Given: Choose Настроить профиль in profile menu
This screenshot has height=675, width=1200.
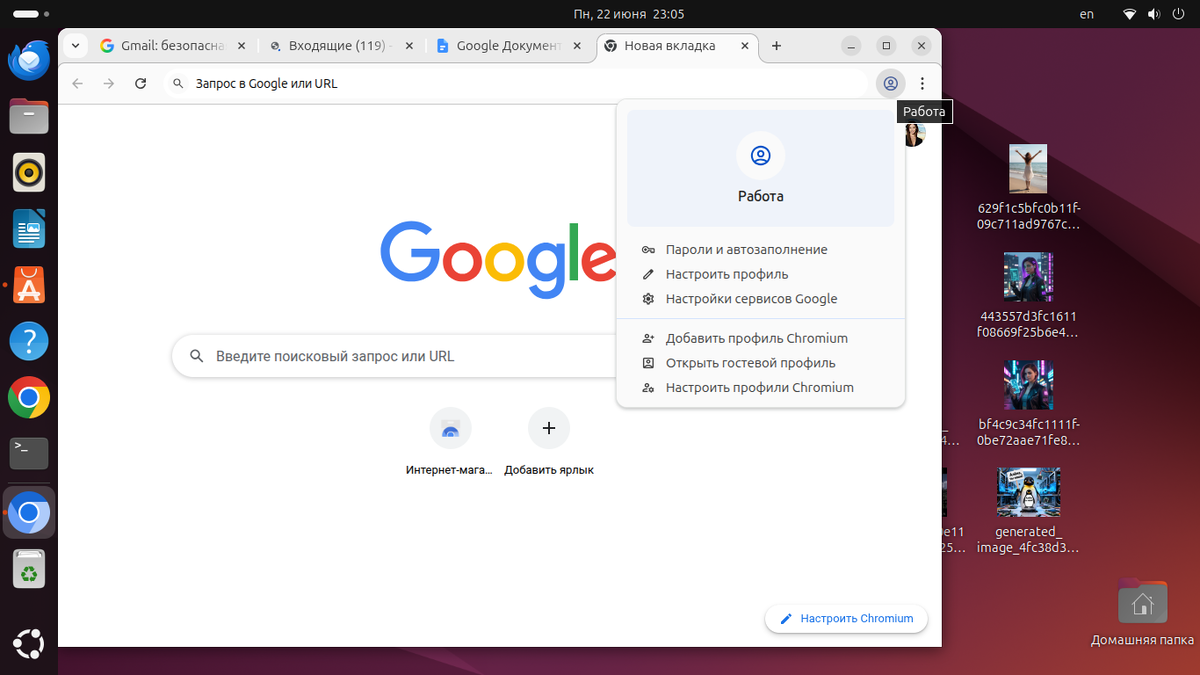Looking at the screenshot, I should 761,274.
